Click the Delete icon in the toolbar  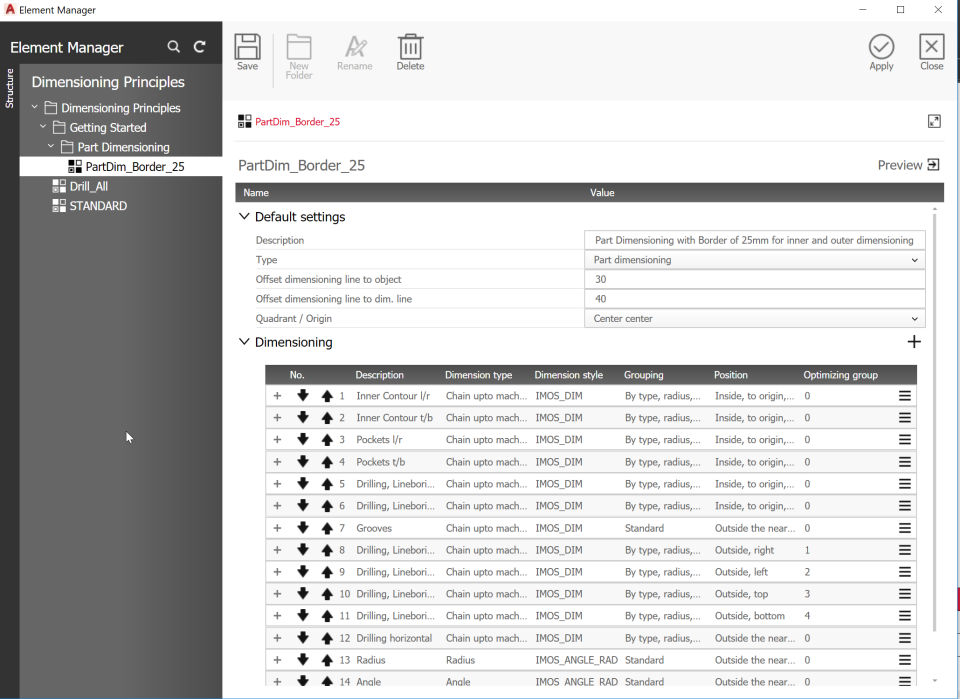click(410, 50)
